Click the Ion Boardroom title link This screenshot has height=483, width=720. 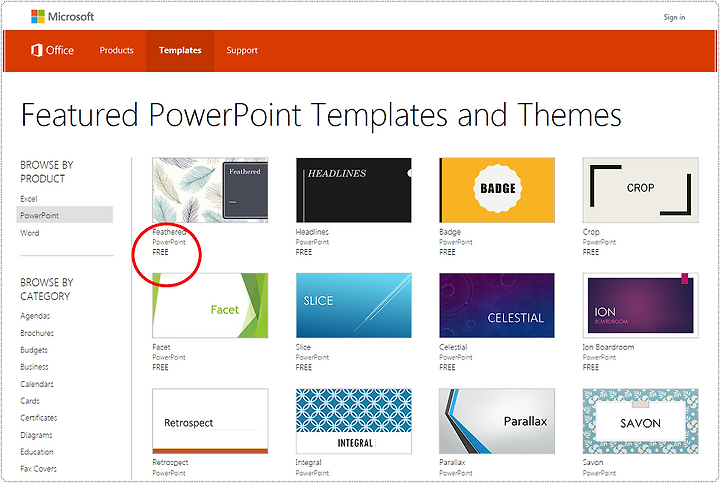pyautogui.click(x=608, y=347)
